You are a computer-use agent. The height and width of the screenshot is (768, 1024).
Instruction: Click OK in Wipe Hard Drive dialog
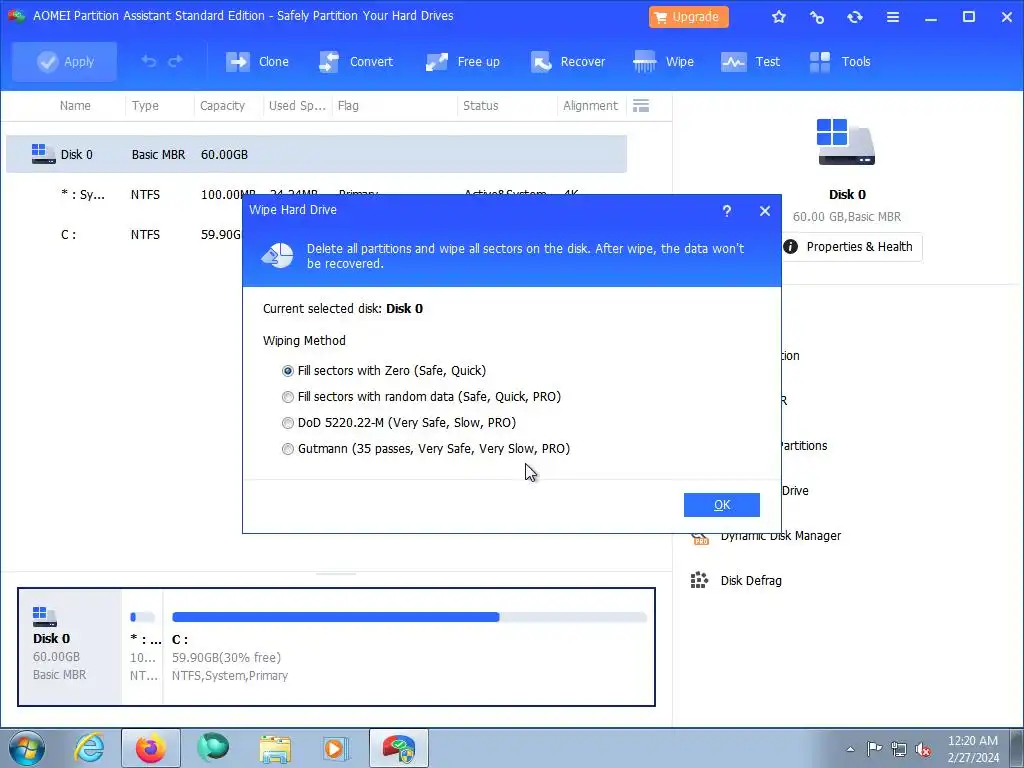tap(722, 505)
